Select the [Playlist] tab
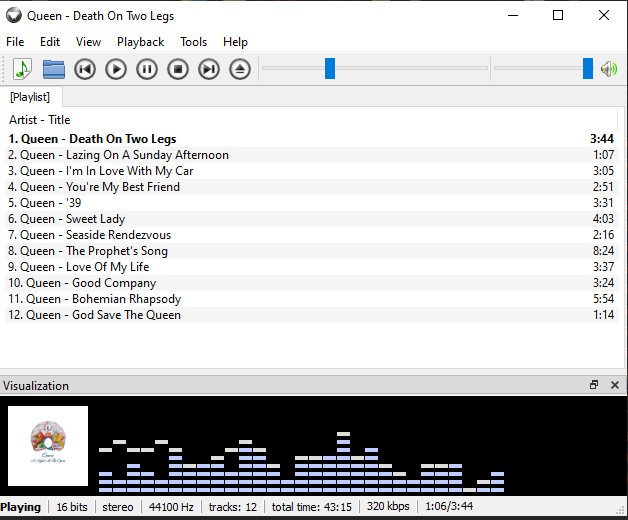 pyautogui.click(x=30, y=97)
